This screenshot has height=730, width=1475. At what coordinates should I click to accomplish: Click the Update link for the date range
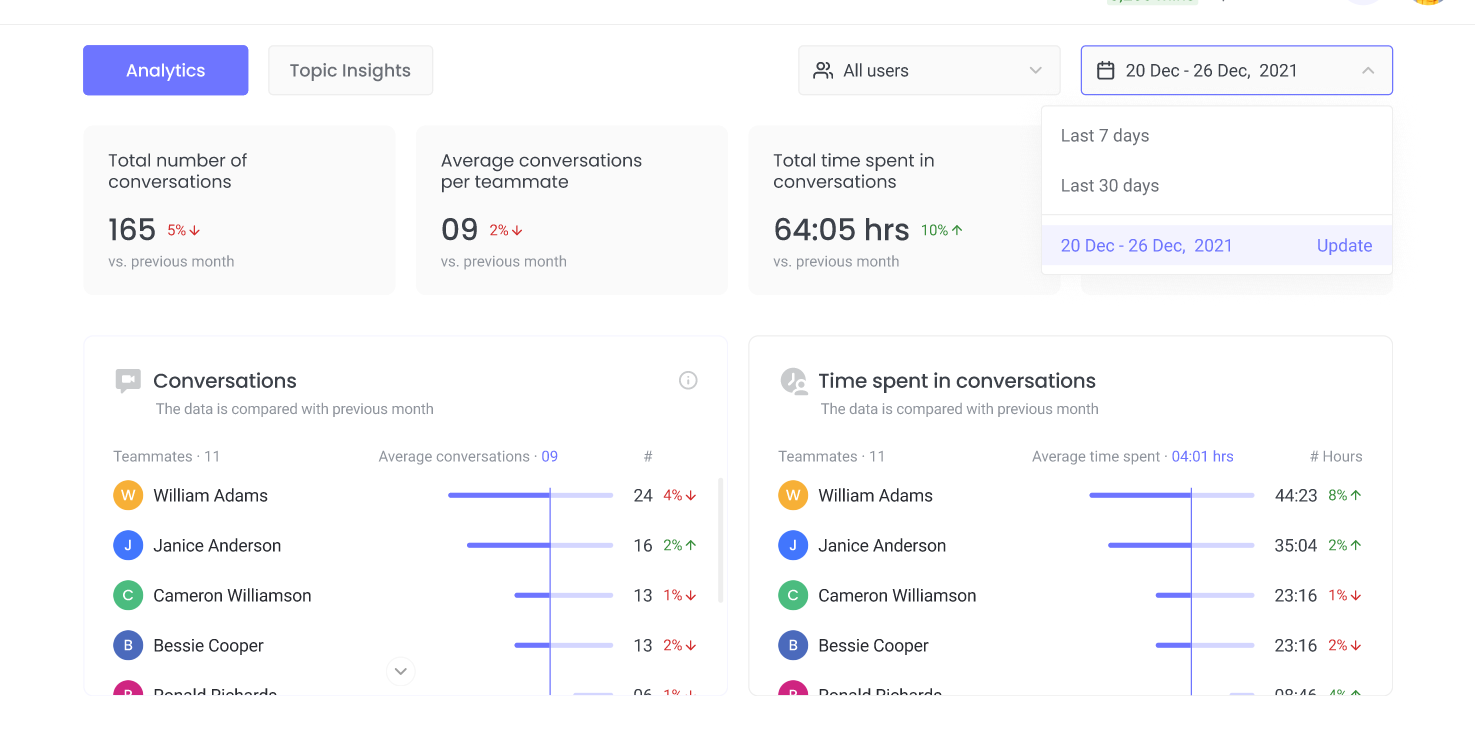1343,245
